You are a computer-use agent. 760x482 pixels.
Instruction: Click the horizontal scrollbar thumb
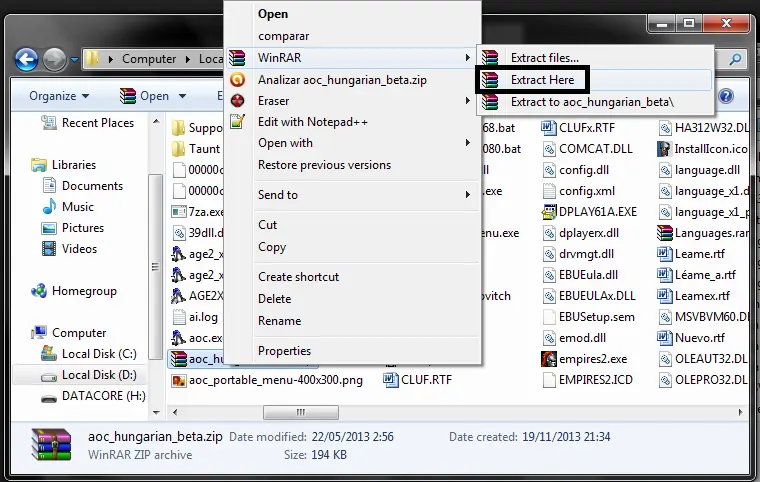301,413
